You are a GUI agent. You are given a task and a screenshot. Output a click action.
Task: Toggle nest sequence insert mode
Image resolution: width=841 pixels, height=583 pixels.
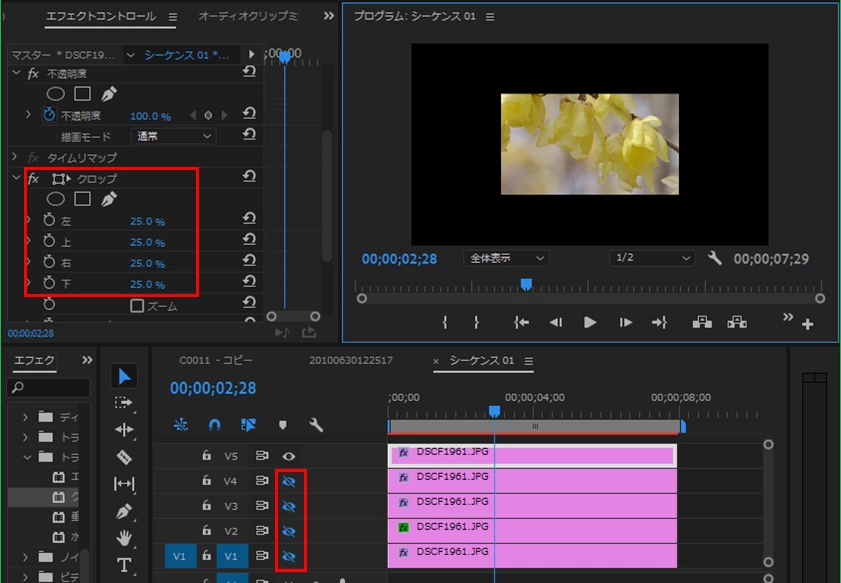click(x=181, y=425)
